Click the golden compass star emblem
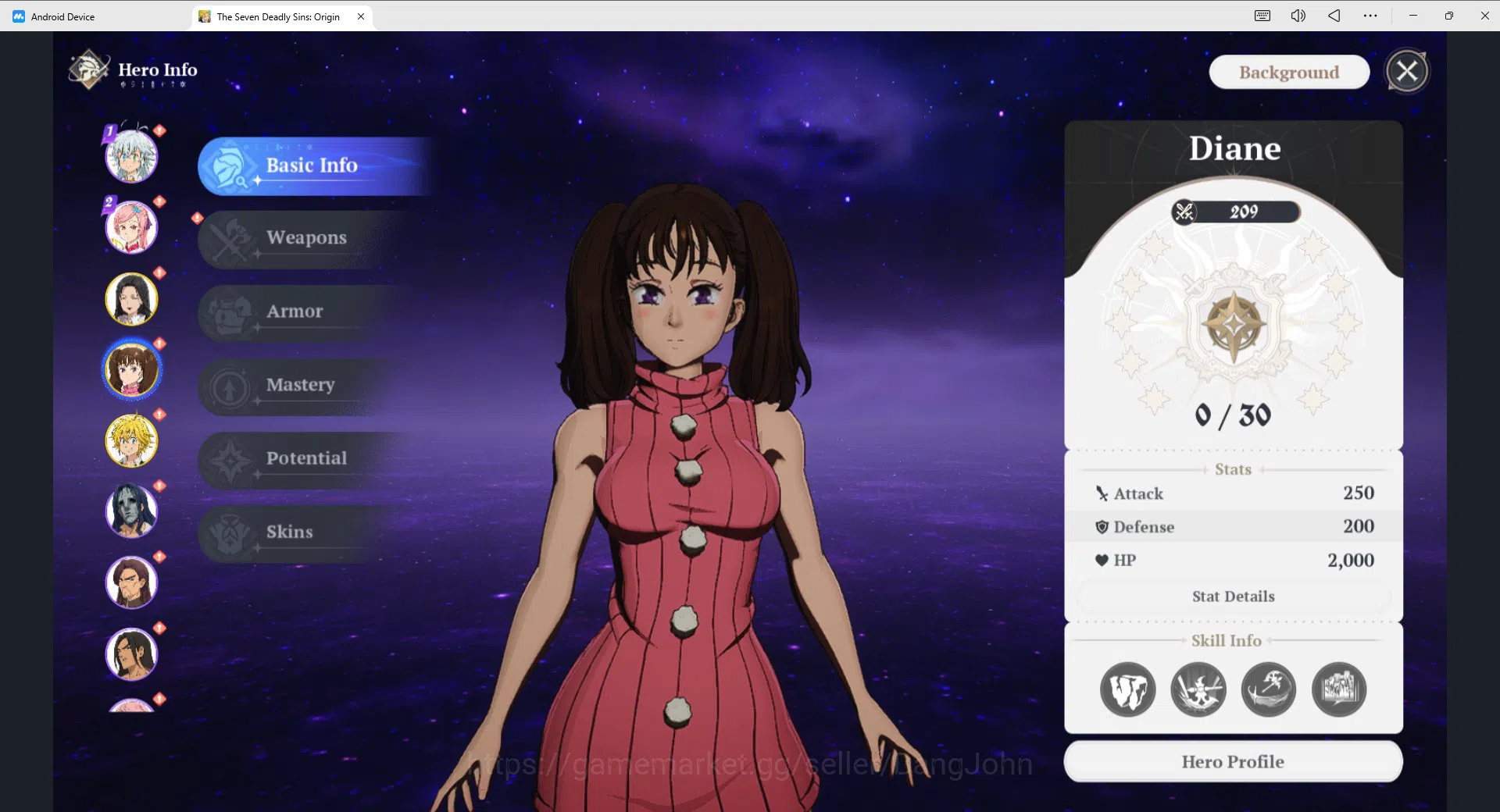Screen dimensions: 1500x812 coord(1234,326)
